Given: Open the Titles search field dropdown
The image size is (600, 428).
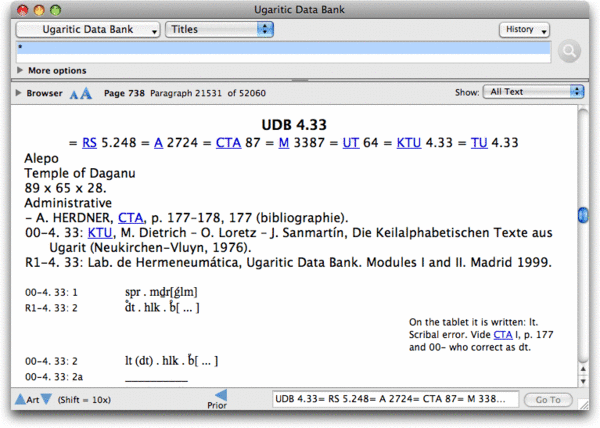Looking at the screenshot, I should [219, 29].
